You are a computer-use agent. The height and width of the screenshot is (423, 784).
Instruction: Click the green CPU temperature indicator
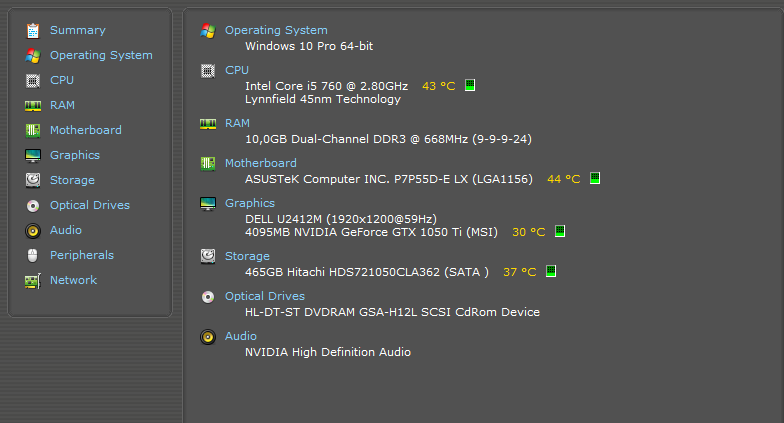[x=470, y=85]
